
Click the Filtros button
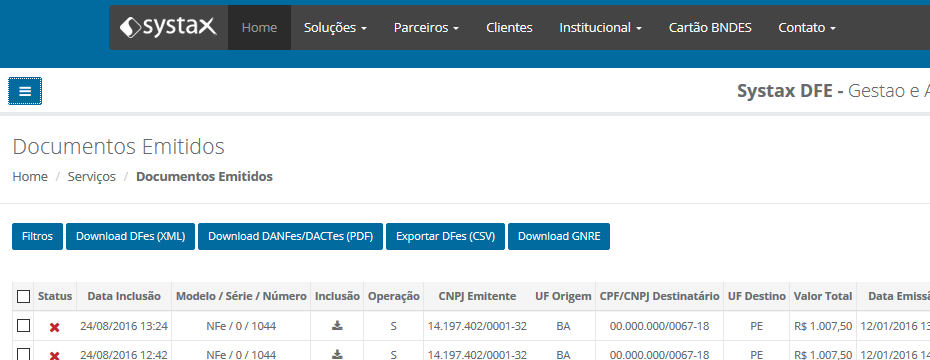37,236
